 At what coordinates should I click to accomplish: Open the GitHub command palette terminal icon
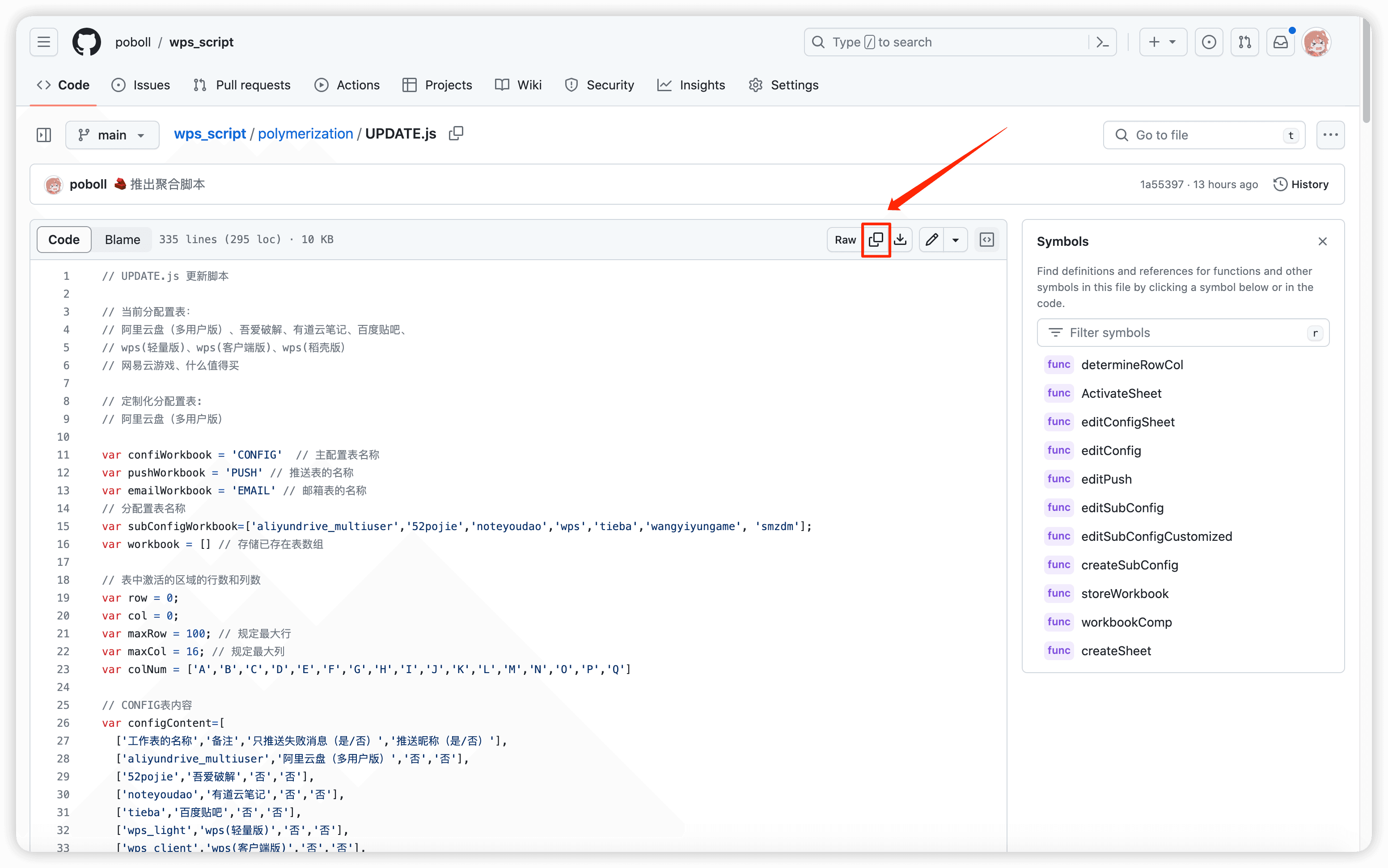point(1102,41)
